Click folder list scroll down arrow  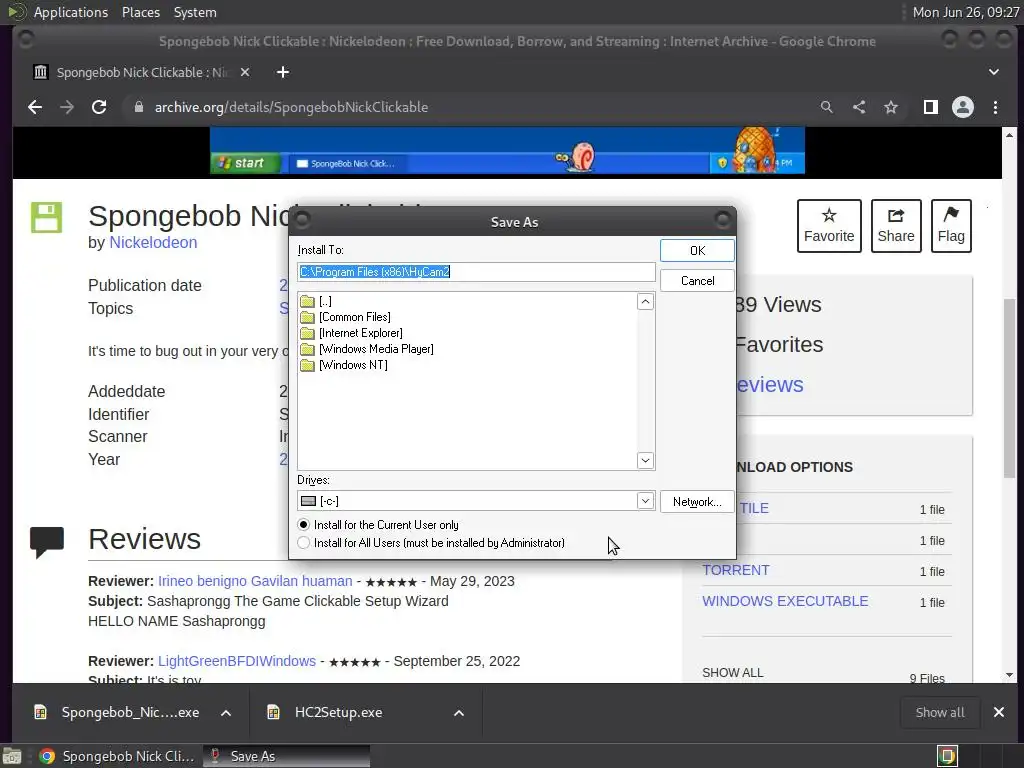click(645, 460)
